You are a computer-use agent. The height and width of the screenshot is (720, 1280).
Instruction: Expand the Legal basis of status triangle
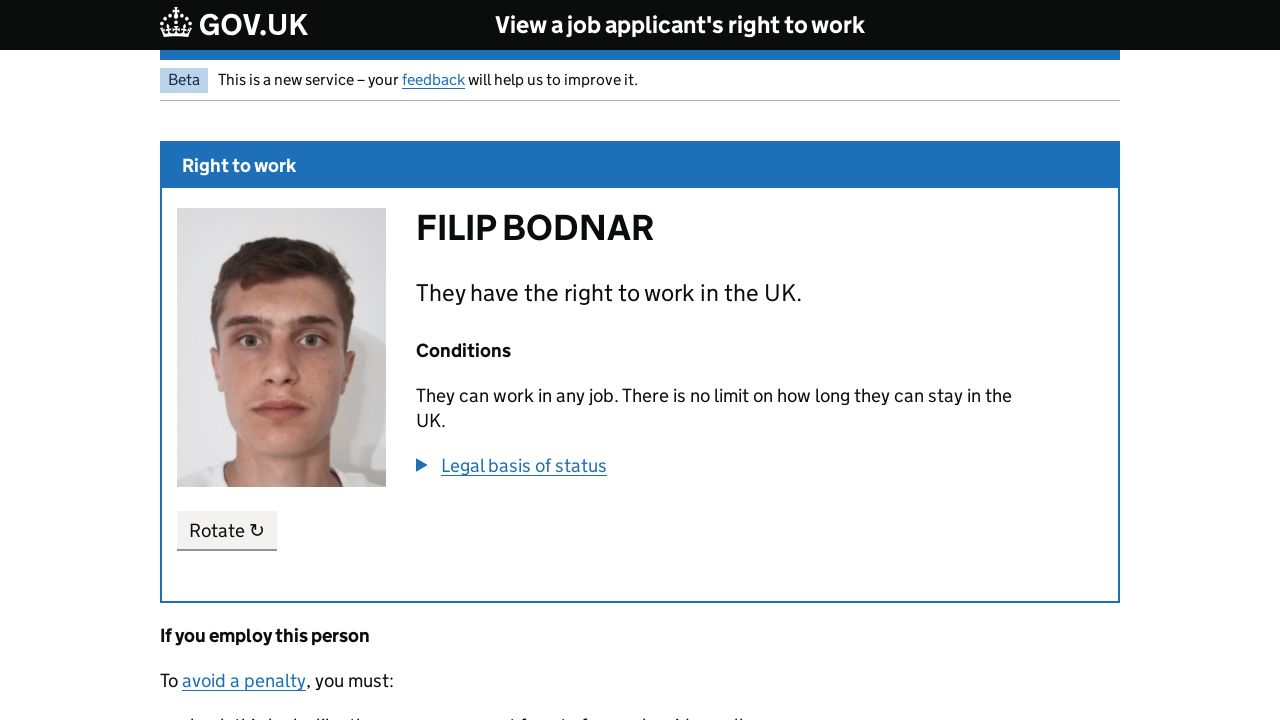click(422, 465)
